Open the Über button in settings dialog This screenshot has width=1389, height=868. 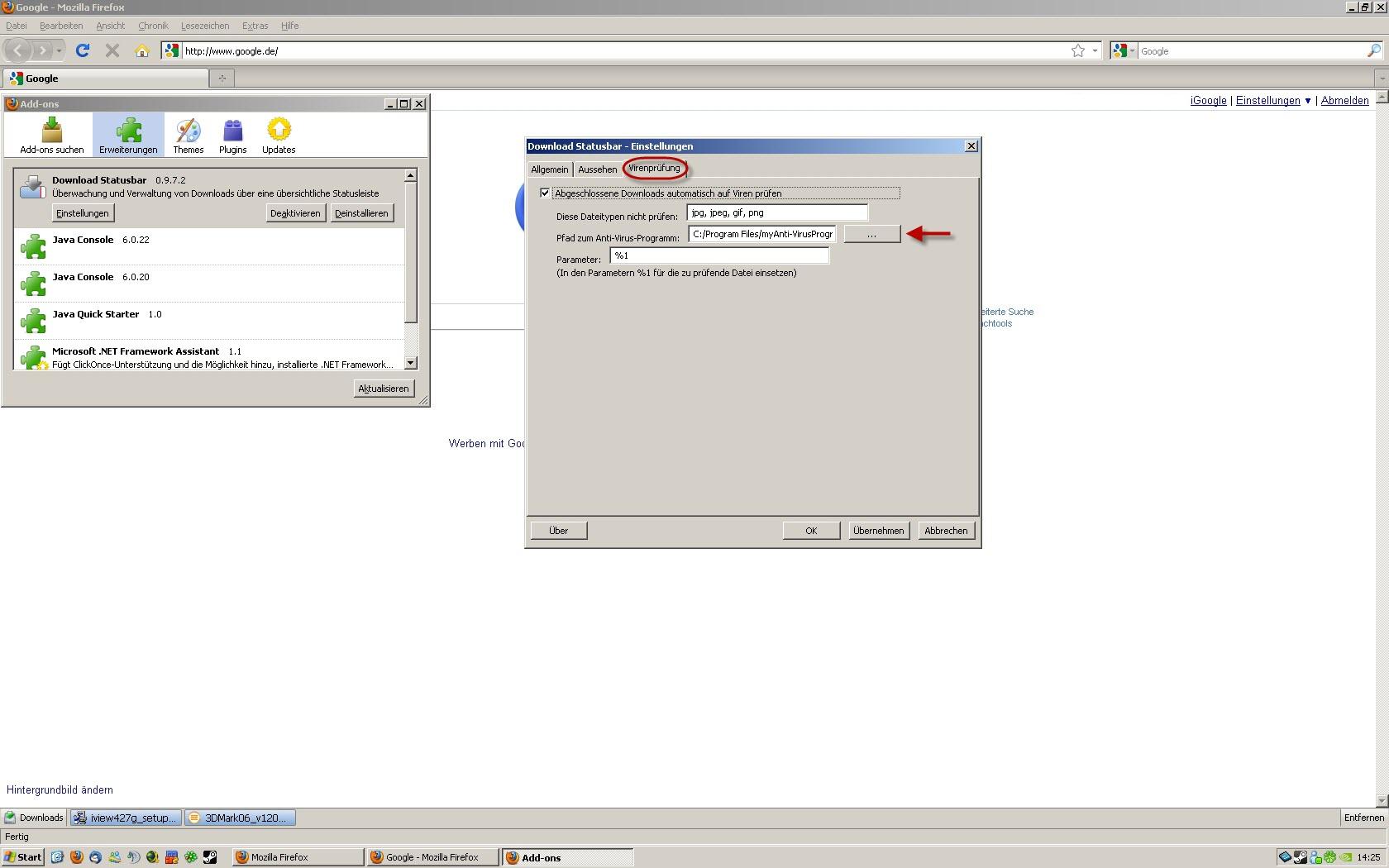(x=559, y=531)
